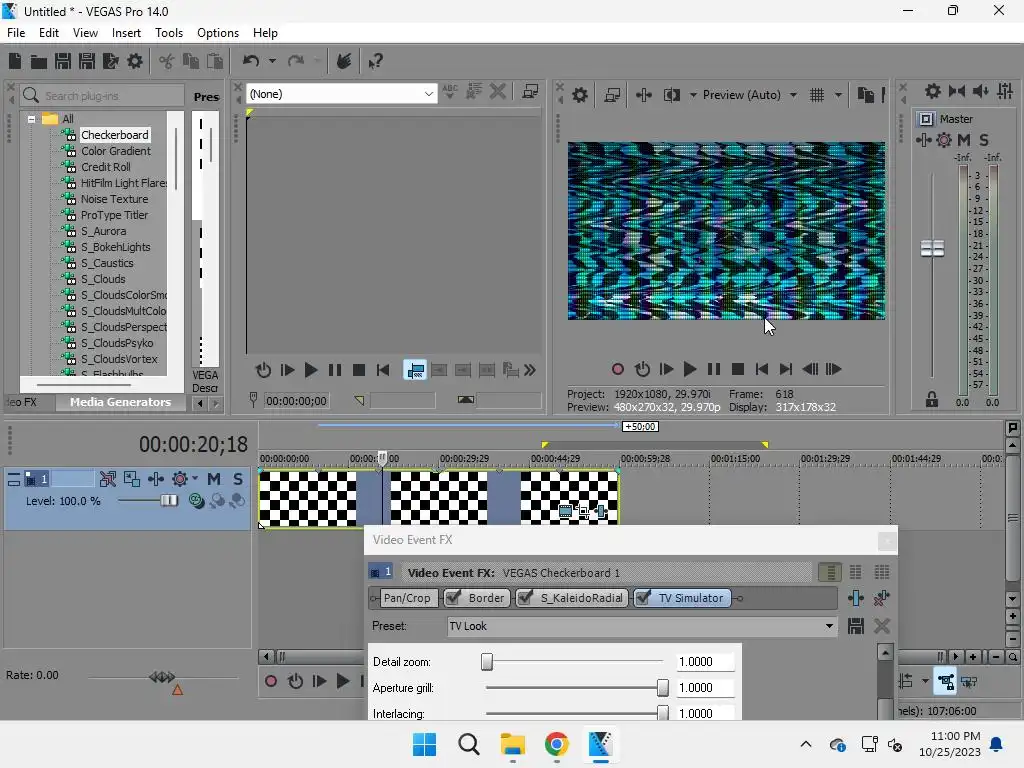Open File Explorer from the taskbar
1024x768 pixels.
coord(513,744)
